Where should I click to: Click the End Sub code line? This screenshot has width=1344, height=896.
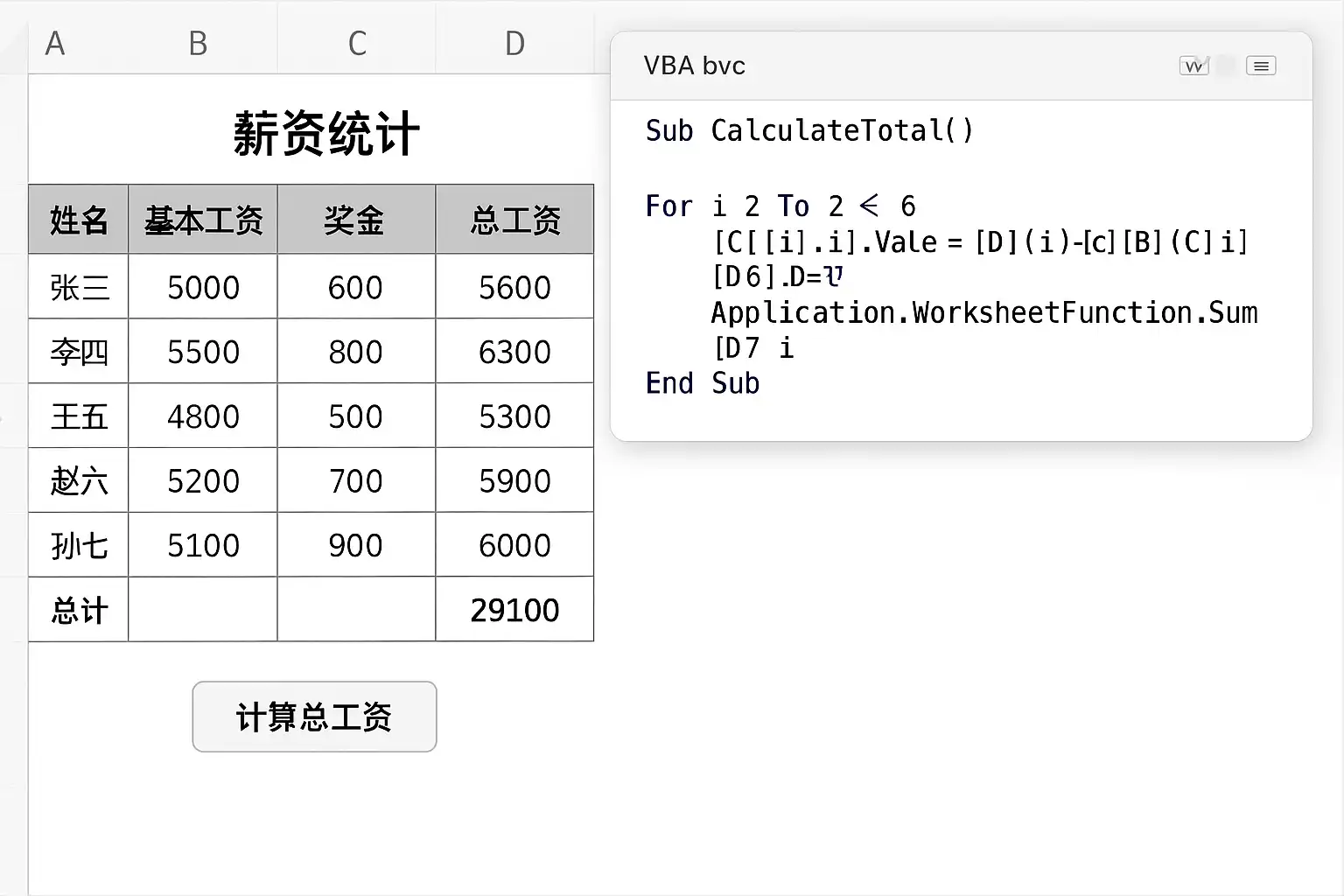click(703, 383)
